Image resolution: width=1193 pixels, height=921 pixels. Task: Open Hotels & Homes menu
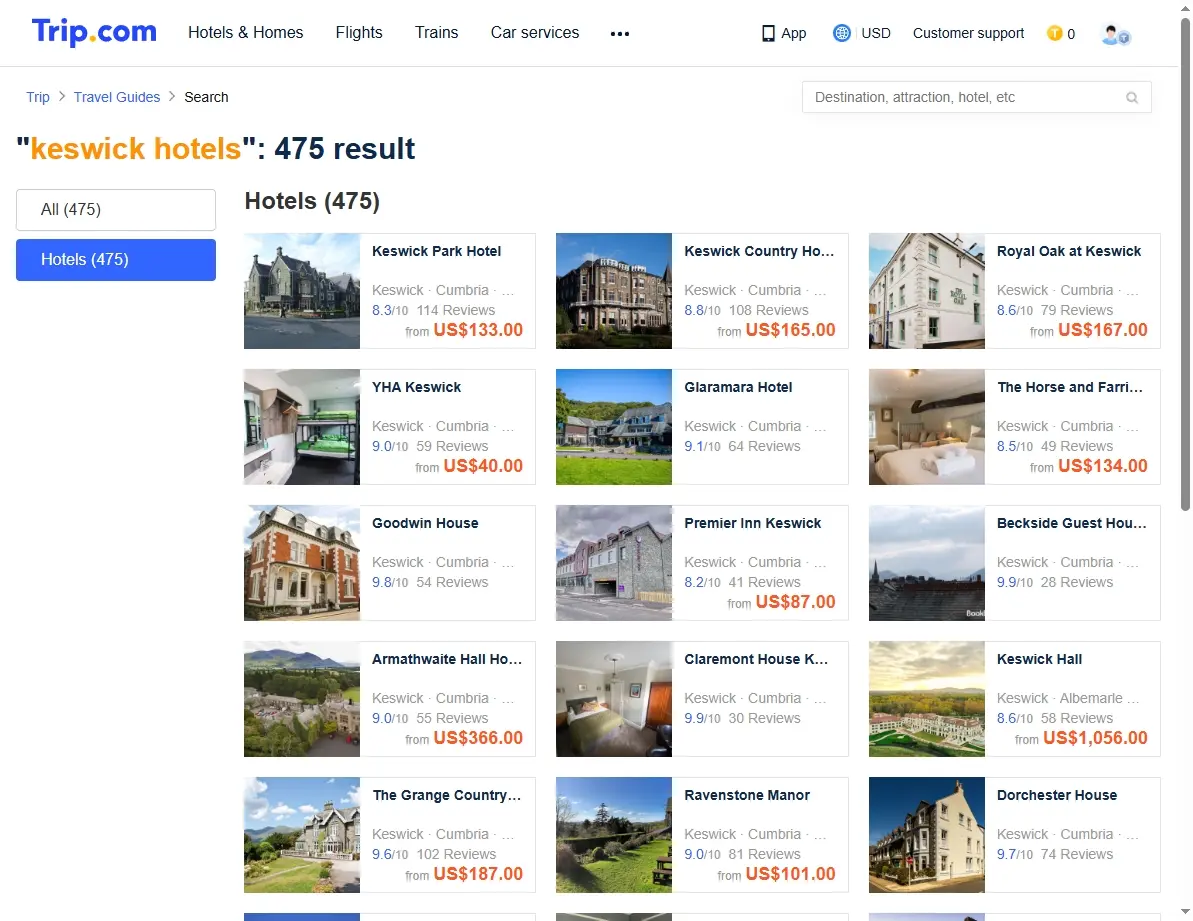pos(246,33)
